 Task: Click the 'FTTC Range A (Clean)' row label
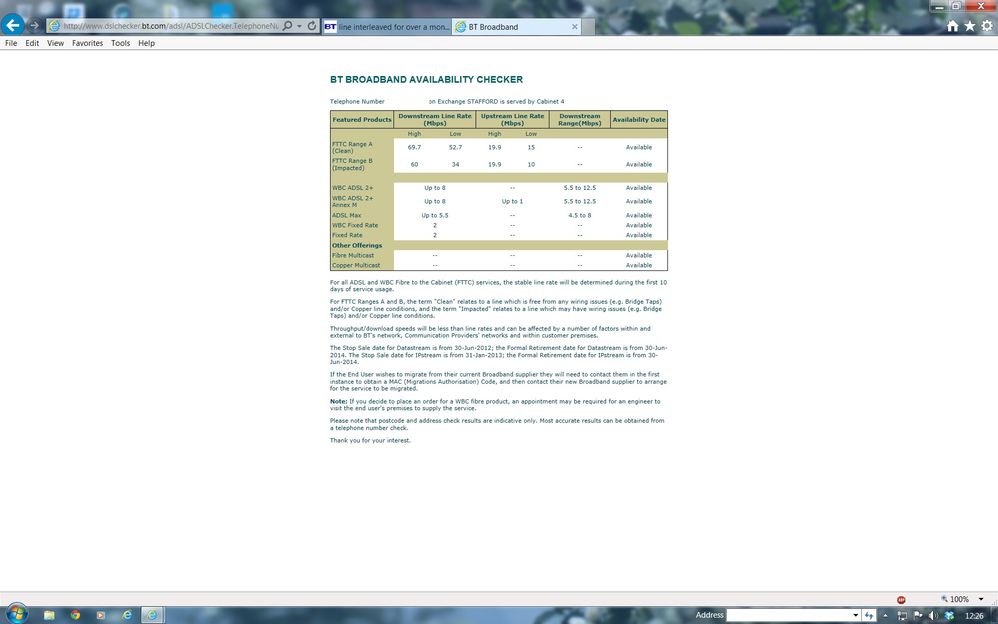coord(352,148)
